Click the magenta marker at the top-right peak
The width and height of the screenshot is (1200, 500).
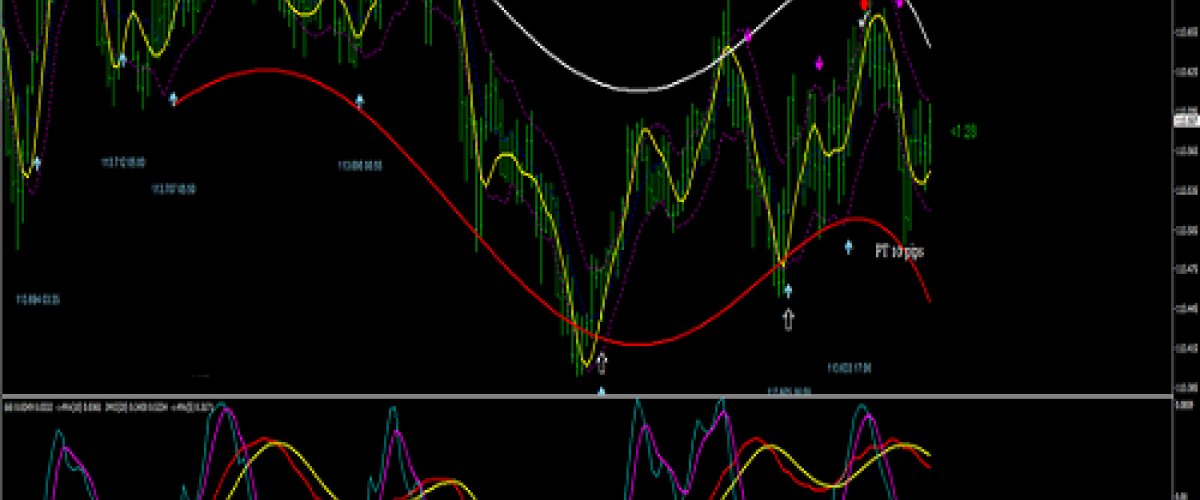click(x=899, y=4)
